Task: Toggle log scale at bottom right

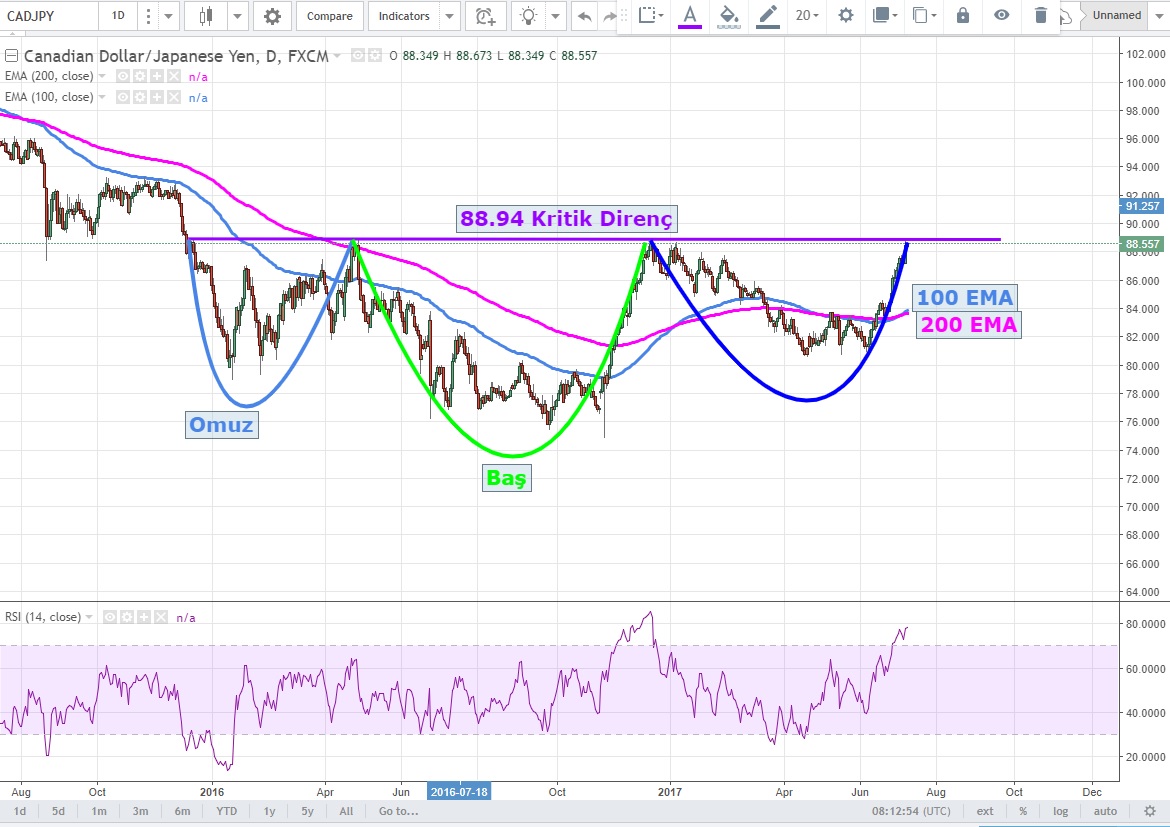Action: 1060,811
